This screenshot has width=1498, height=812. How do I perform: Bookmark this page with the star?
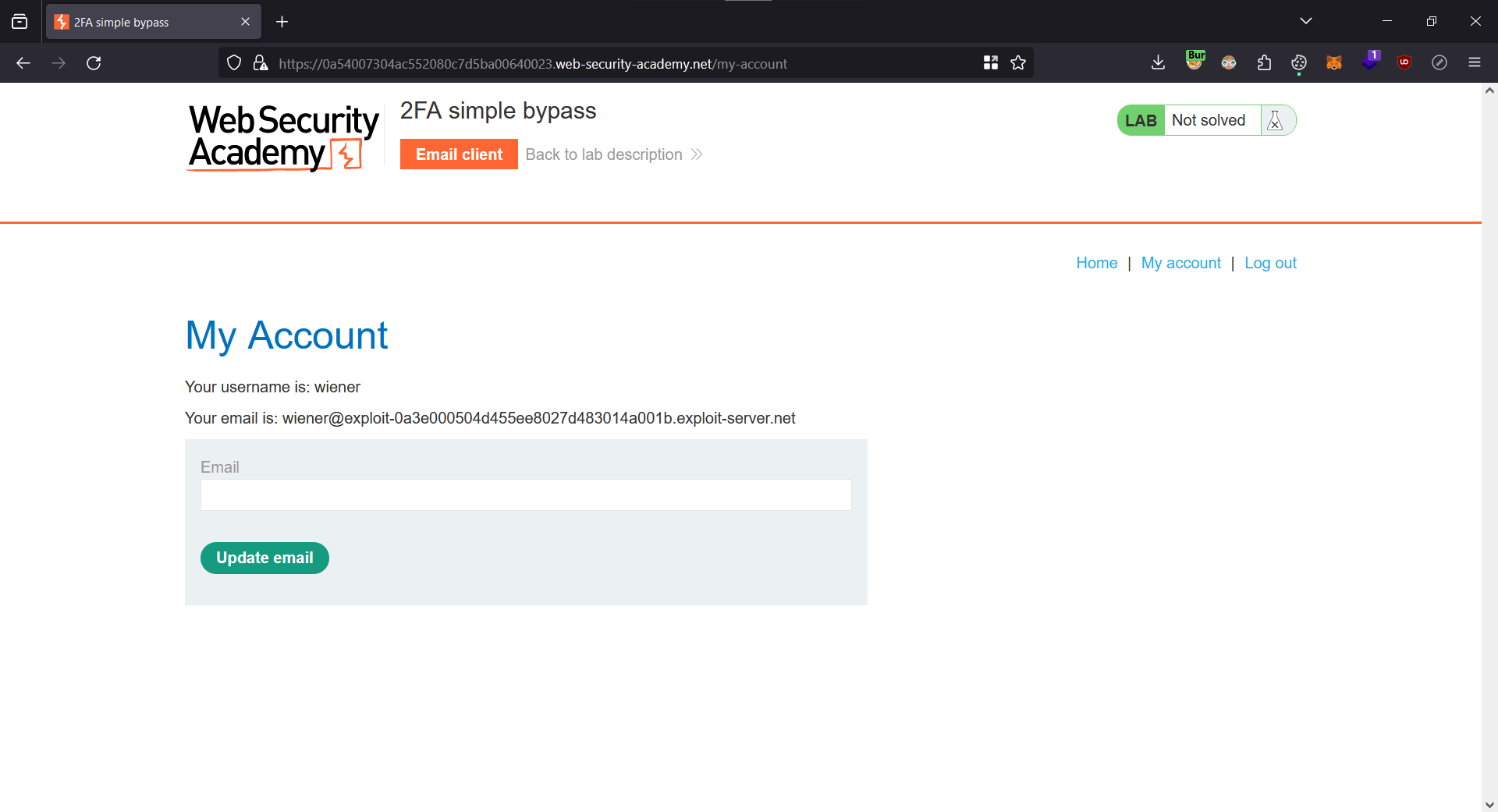coord(1018,63)
